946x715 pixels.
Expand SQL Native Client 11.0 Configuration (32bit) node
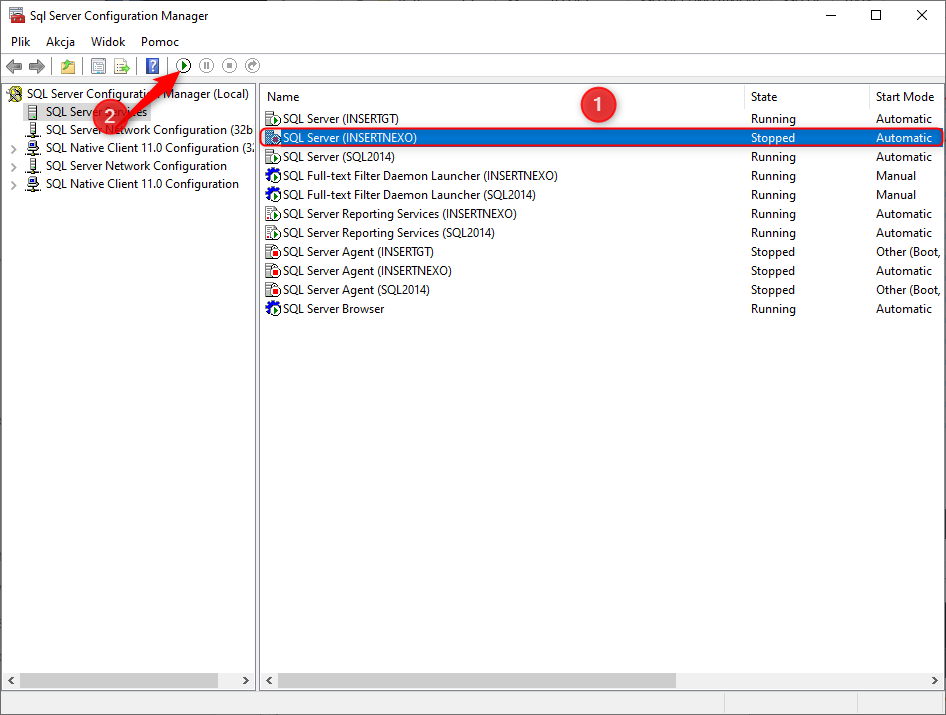[x=13, y=148]
